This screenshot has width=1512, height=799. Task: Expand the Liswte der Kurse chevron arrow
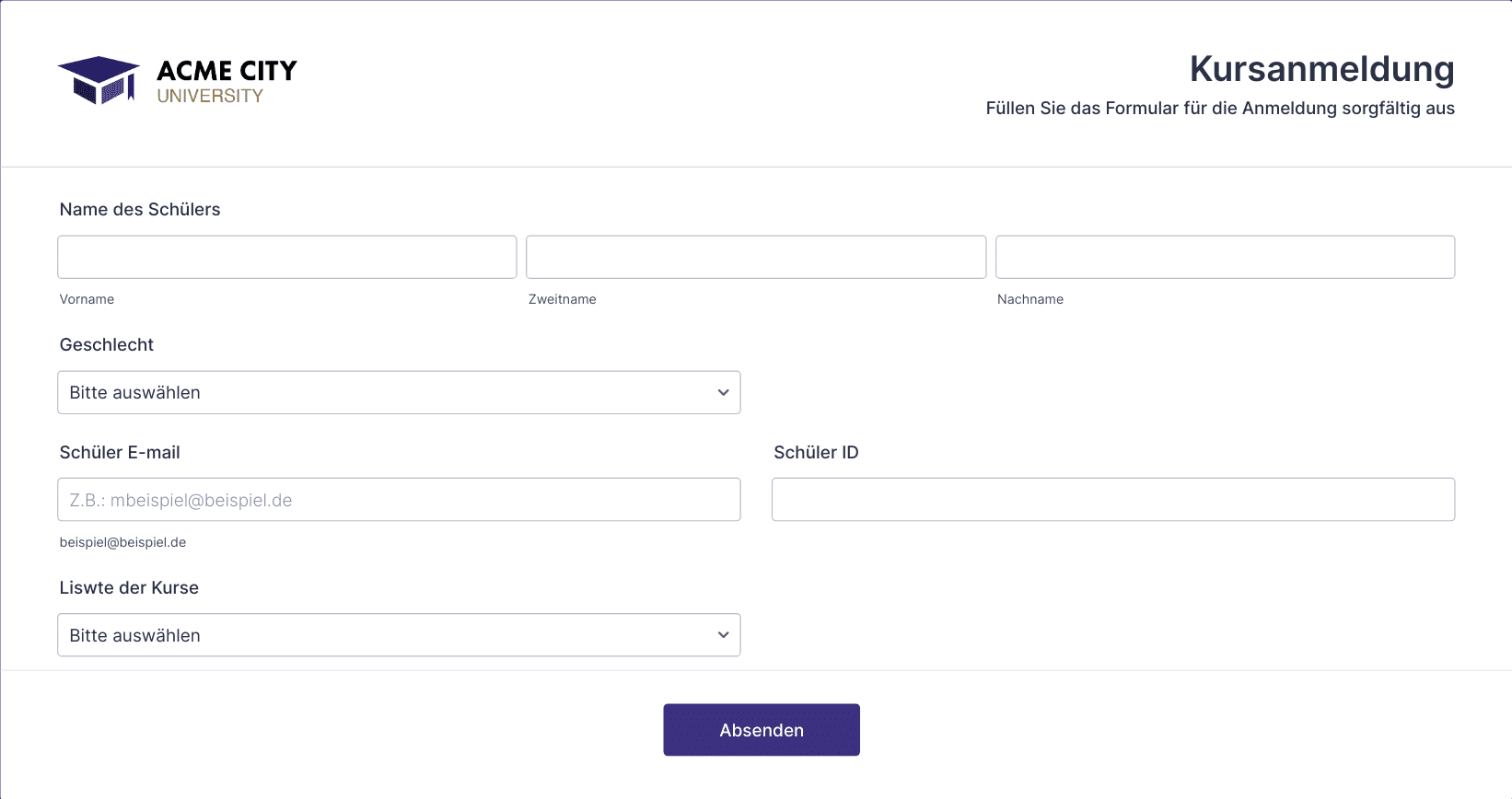click(723, 636)
